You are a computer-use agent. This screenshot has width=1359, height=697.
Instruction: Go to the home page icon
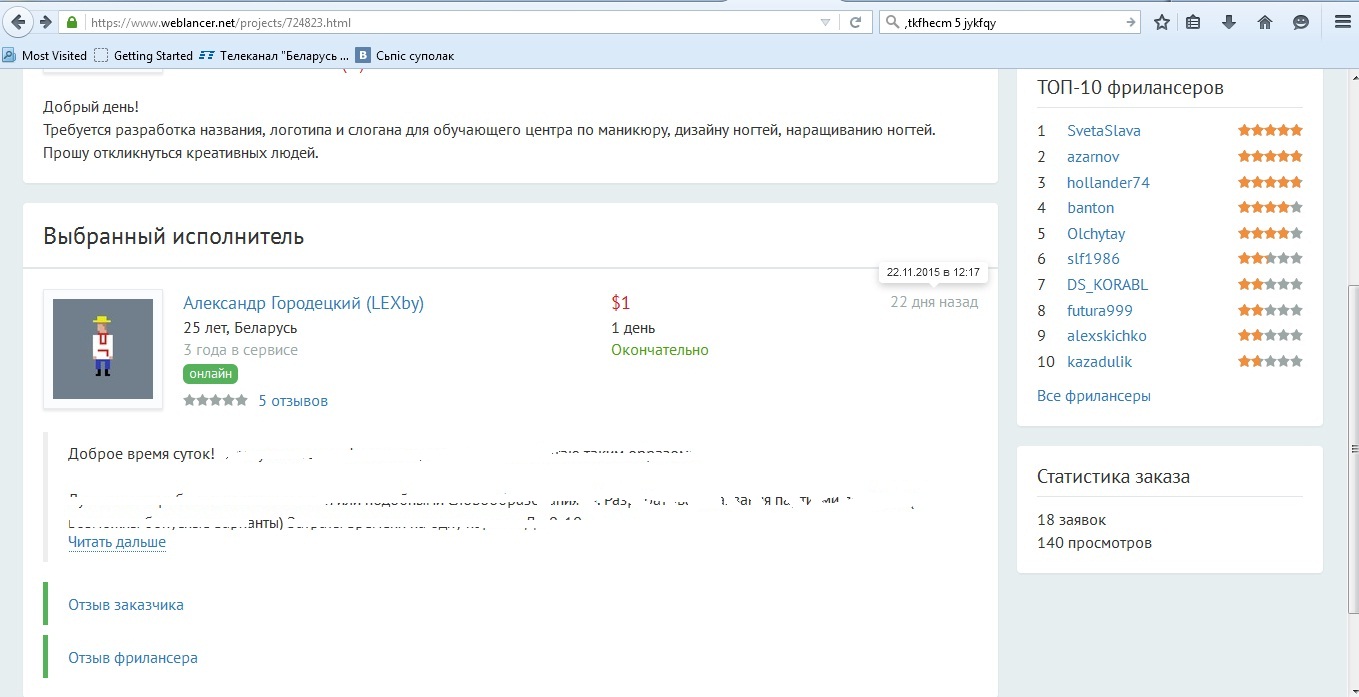point(1265,22)
